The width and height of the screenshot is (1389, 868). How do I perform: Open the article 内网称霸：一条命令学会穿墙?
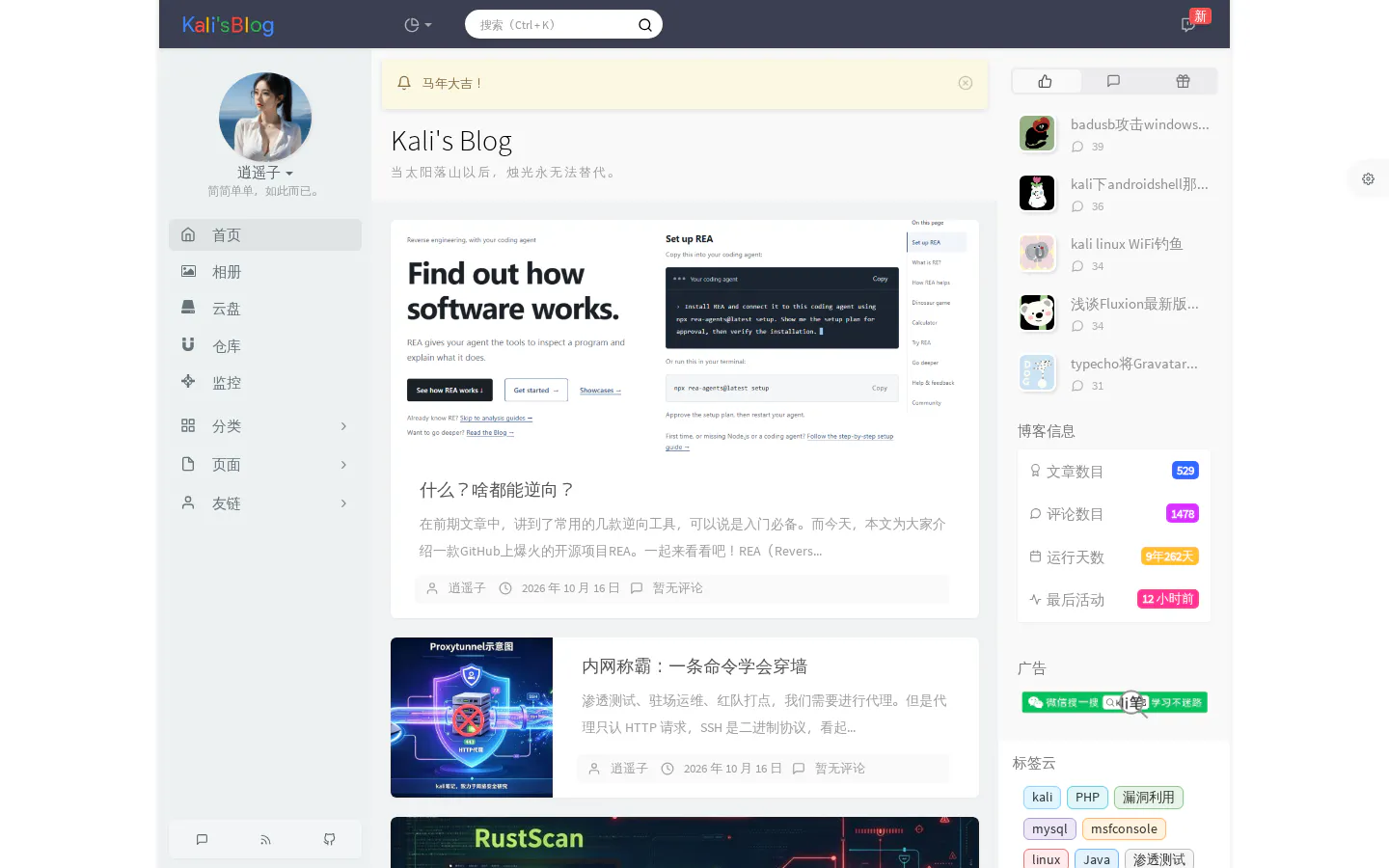click(x=694, y=666)
